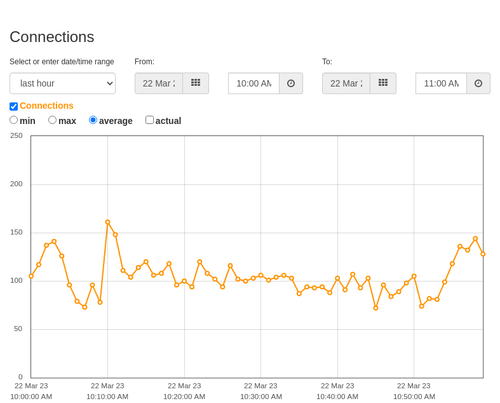Enable the actual checkbox
Viewport: 500px width, 403px height.
click(x=150, y=120)
